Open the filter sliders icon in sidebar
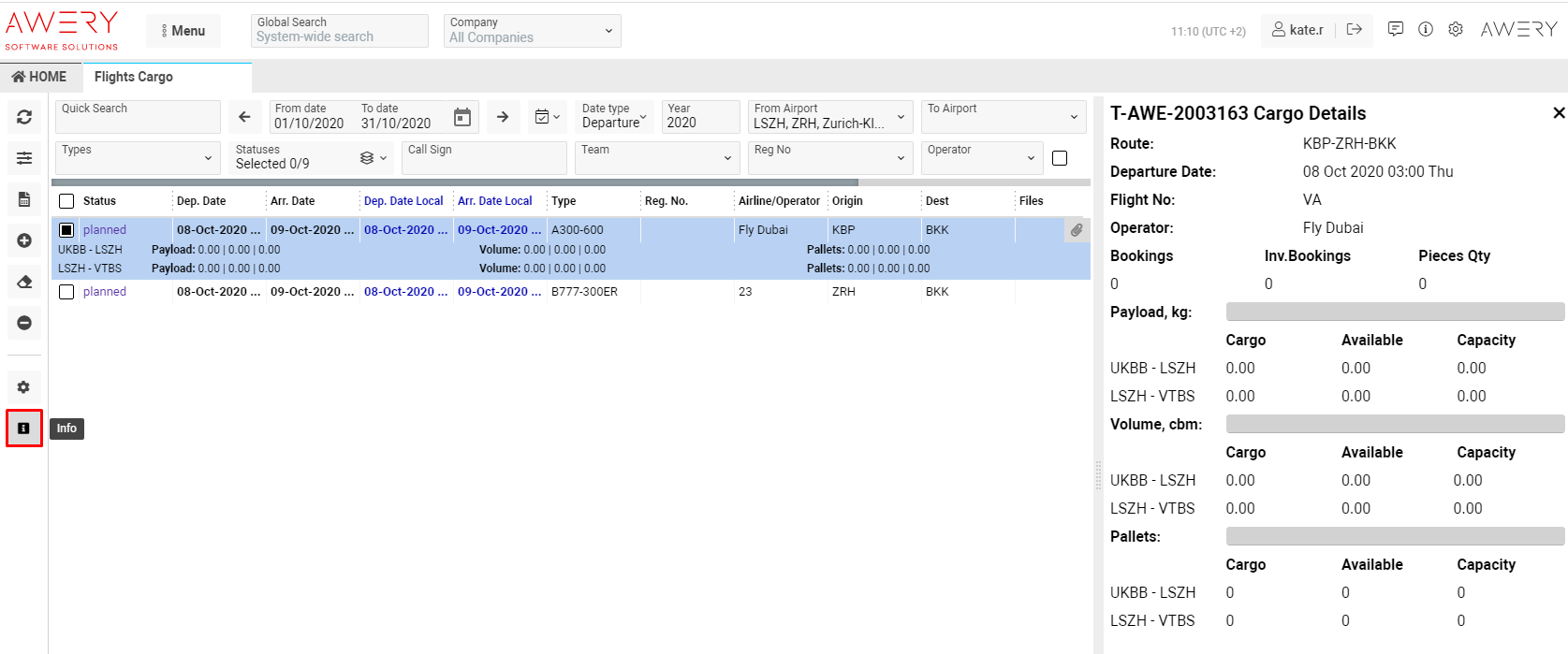This screenshot has height=654, width=1568. click(x=24, y=158)
